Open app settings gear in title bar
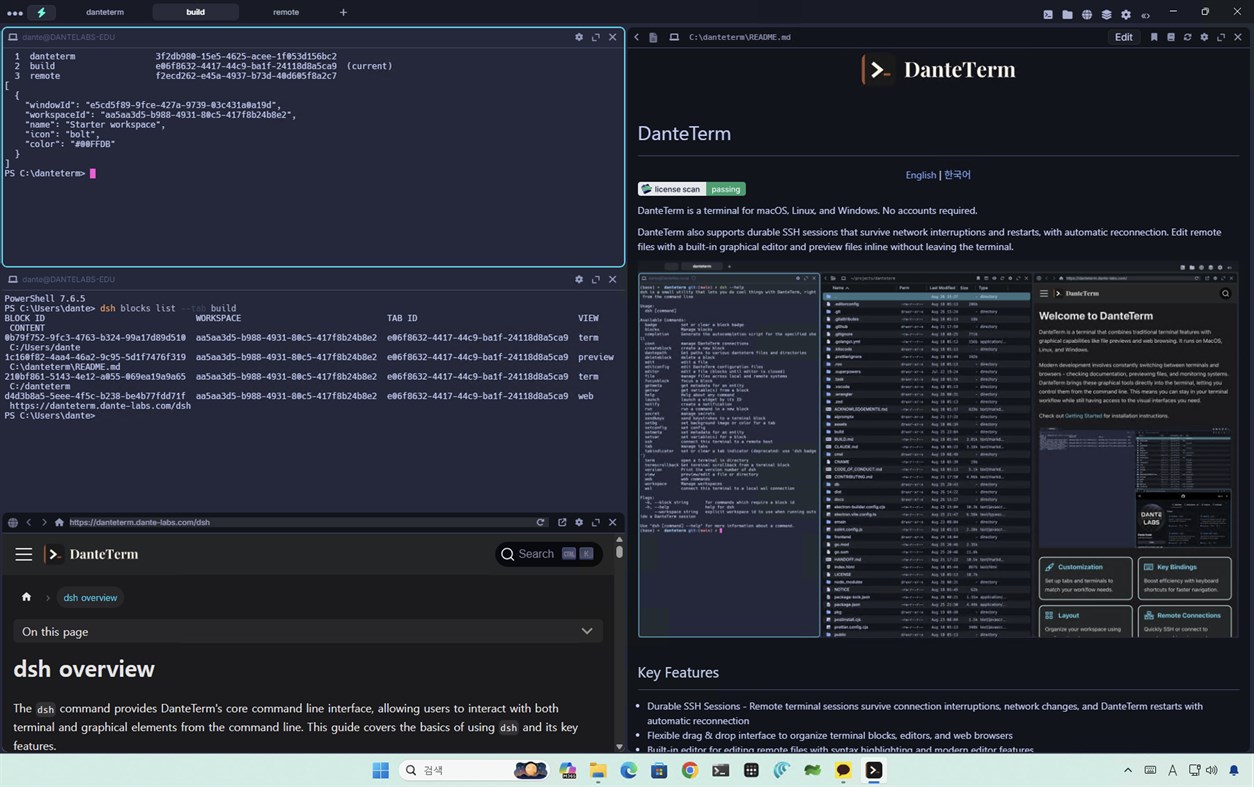1254x787 pixels. pos(1126,14)
